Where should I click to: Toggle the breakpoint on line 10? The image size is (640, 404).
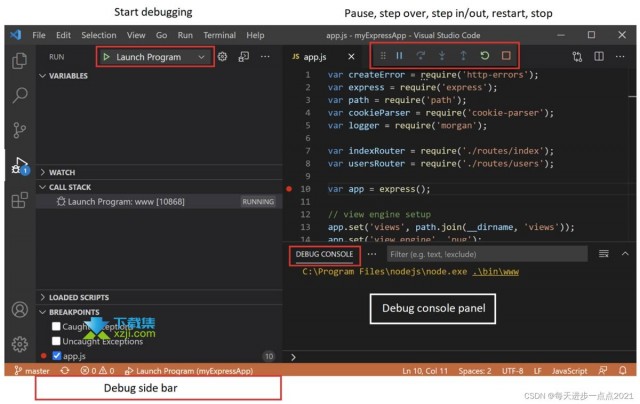click(289, 189)
